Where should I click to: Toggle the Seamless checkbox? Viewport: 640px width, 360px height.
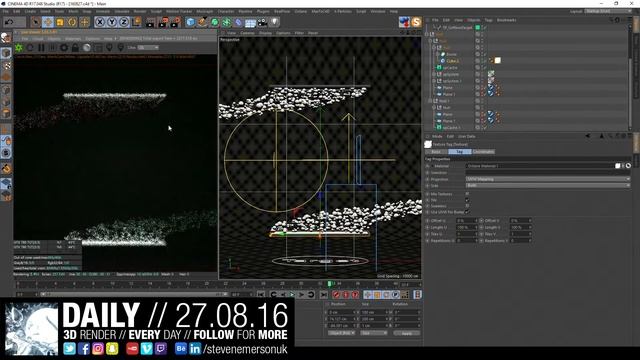click(x=467, y=206)
